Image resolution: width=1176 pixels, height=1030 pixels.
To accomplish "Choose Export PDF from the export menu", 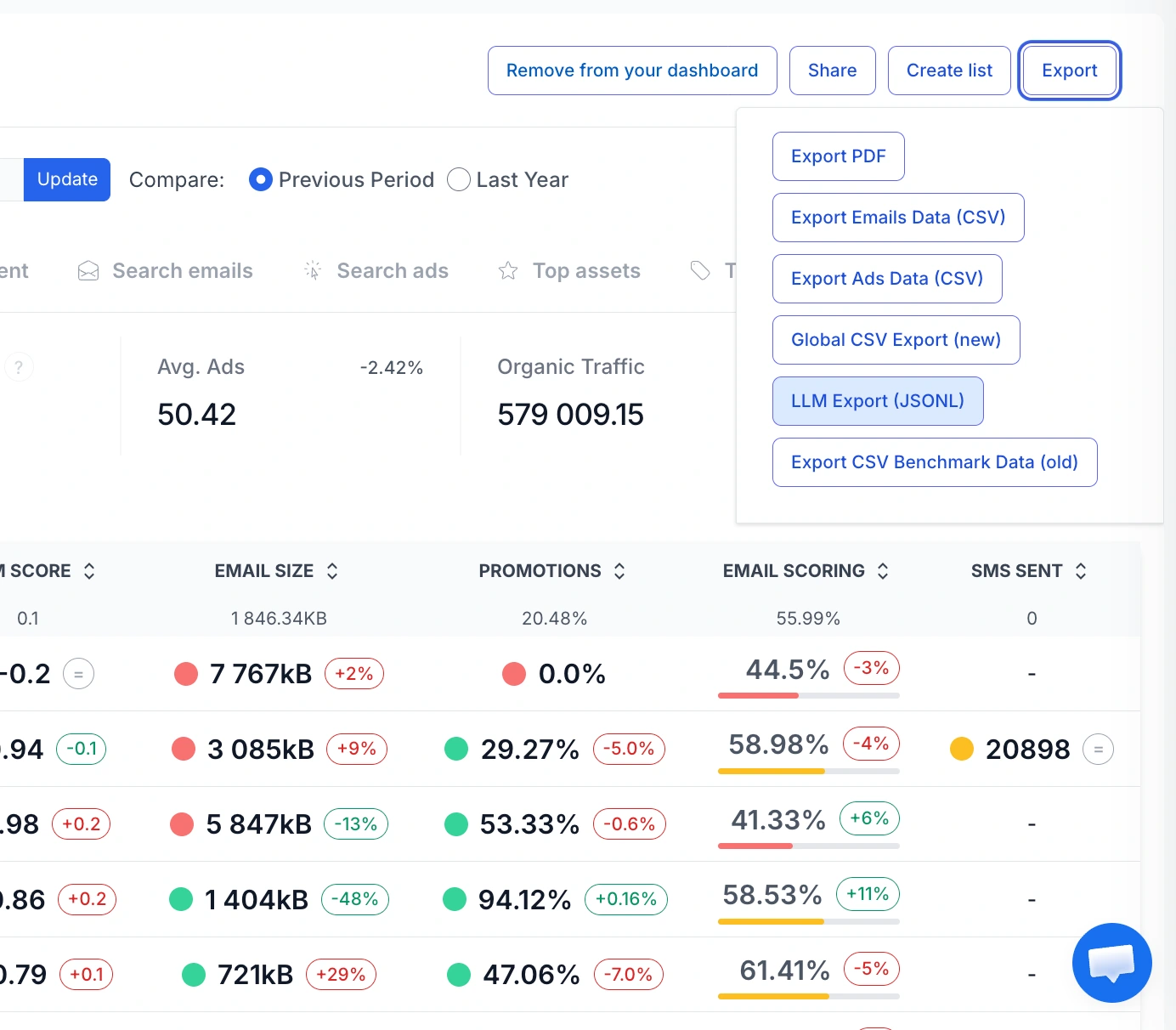I will (839, 156).
